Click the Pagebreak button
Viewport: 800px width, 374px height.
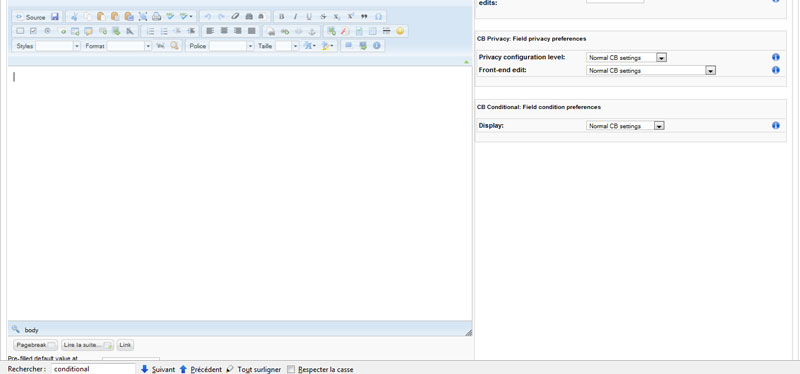[35, 345]
